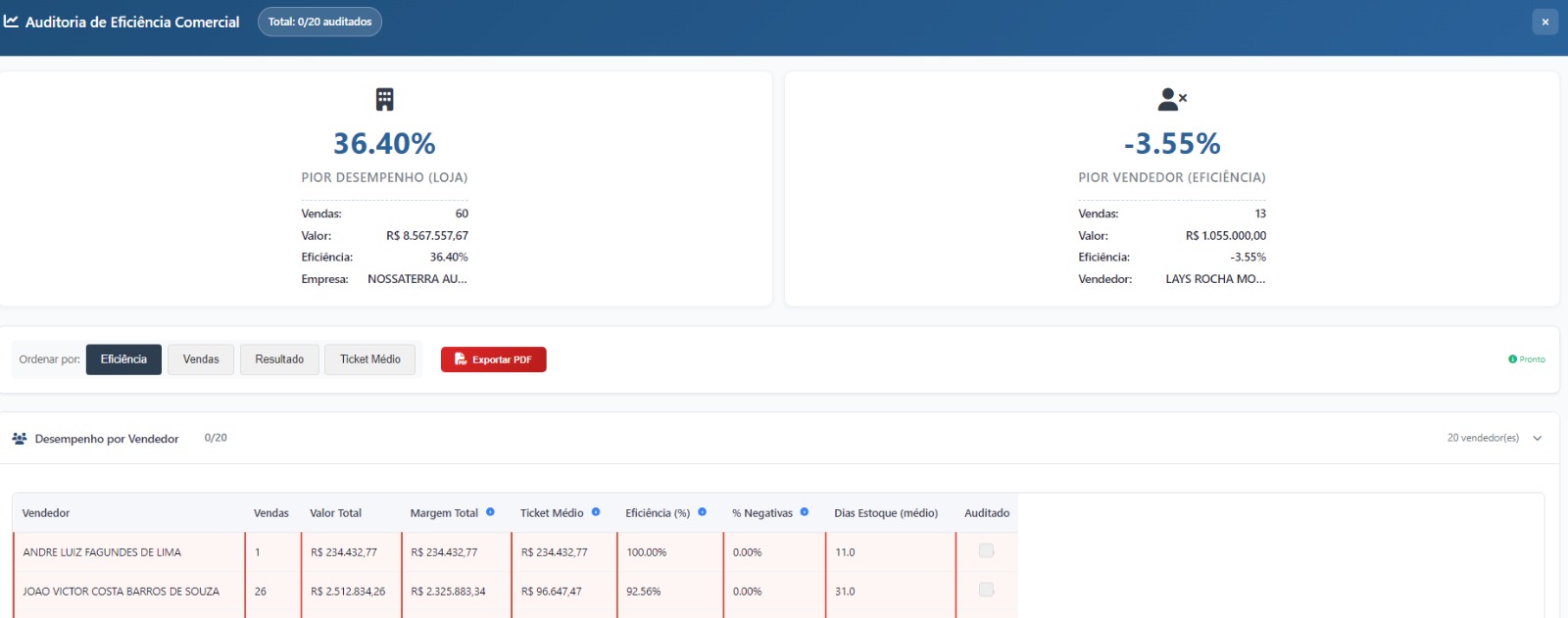Collapse the 20 vendedor(es) chevron
The width and height of the screenshot is (1568, 618).
(1538, 439)
